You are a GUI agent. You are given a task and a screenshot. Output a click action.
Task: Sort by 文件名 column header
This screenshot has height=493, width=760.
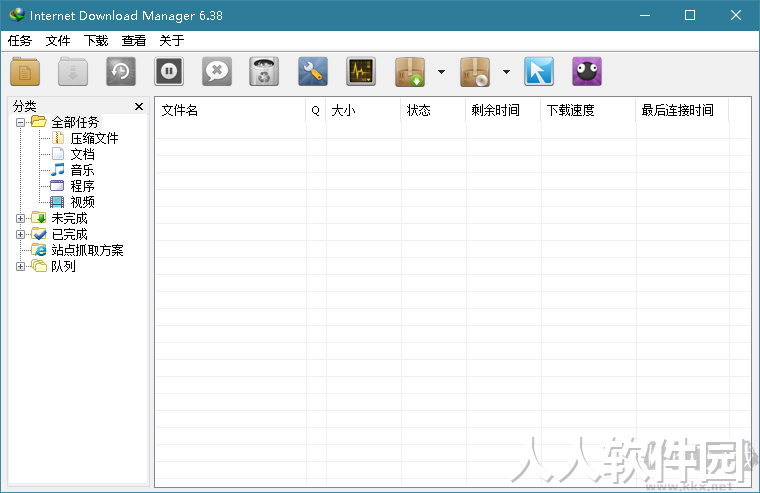click(x=230, y=111)
